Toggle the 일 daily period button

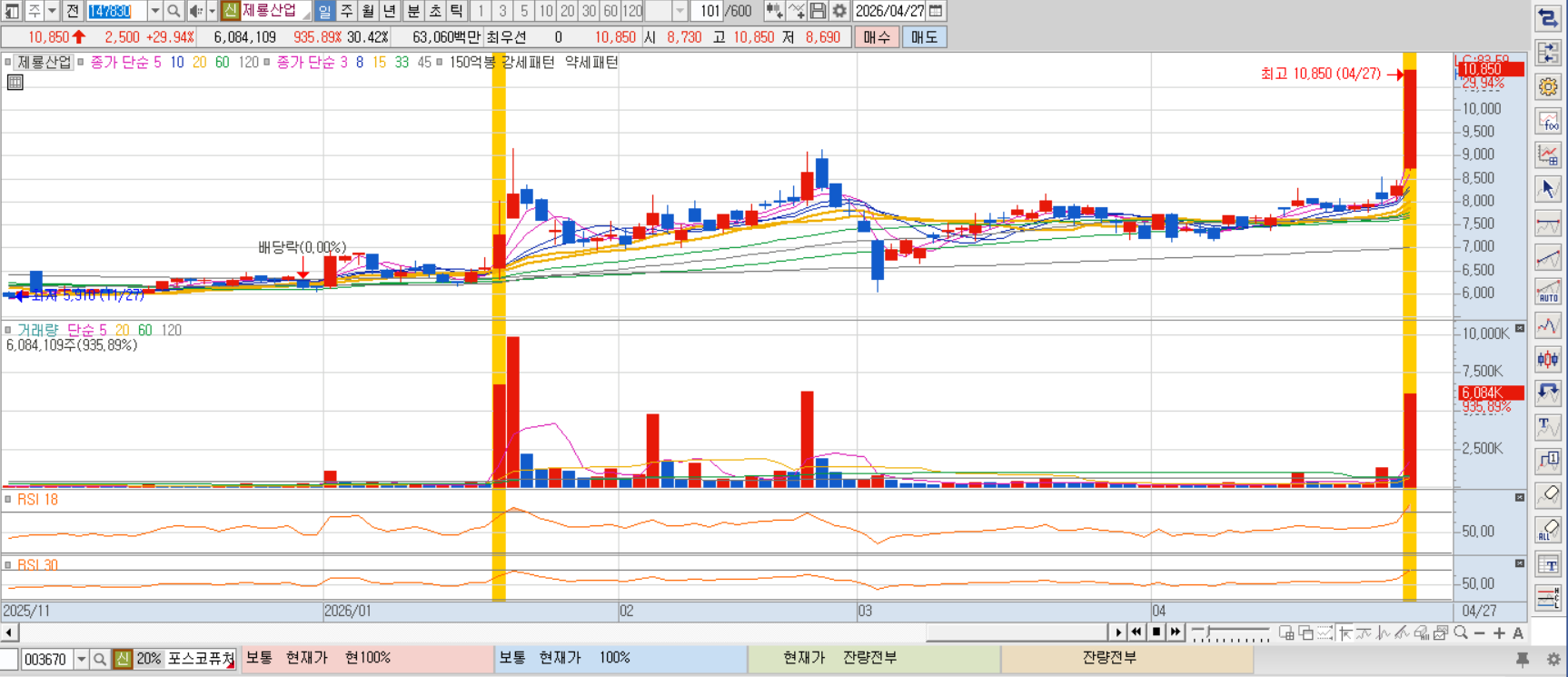tap(324, 11)
